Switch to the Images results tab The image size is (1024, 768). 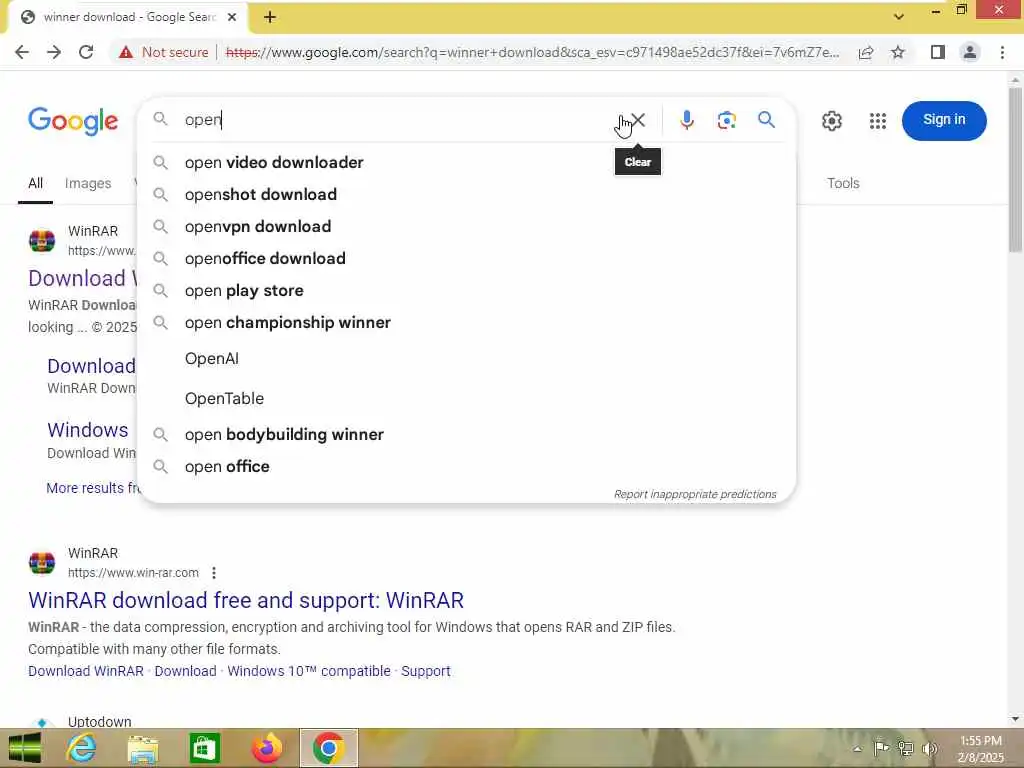[88, 184]
